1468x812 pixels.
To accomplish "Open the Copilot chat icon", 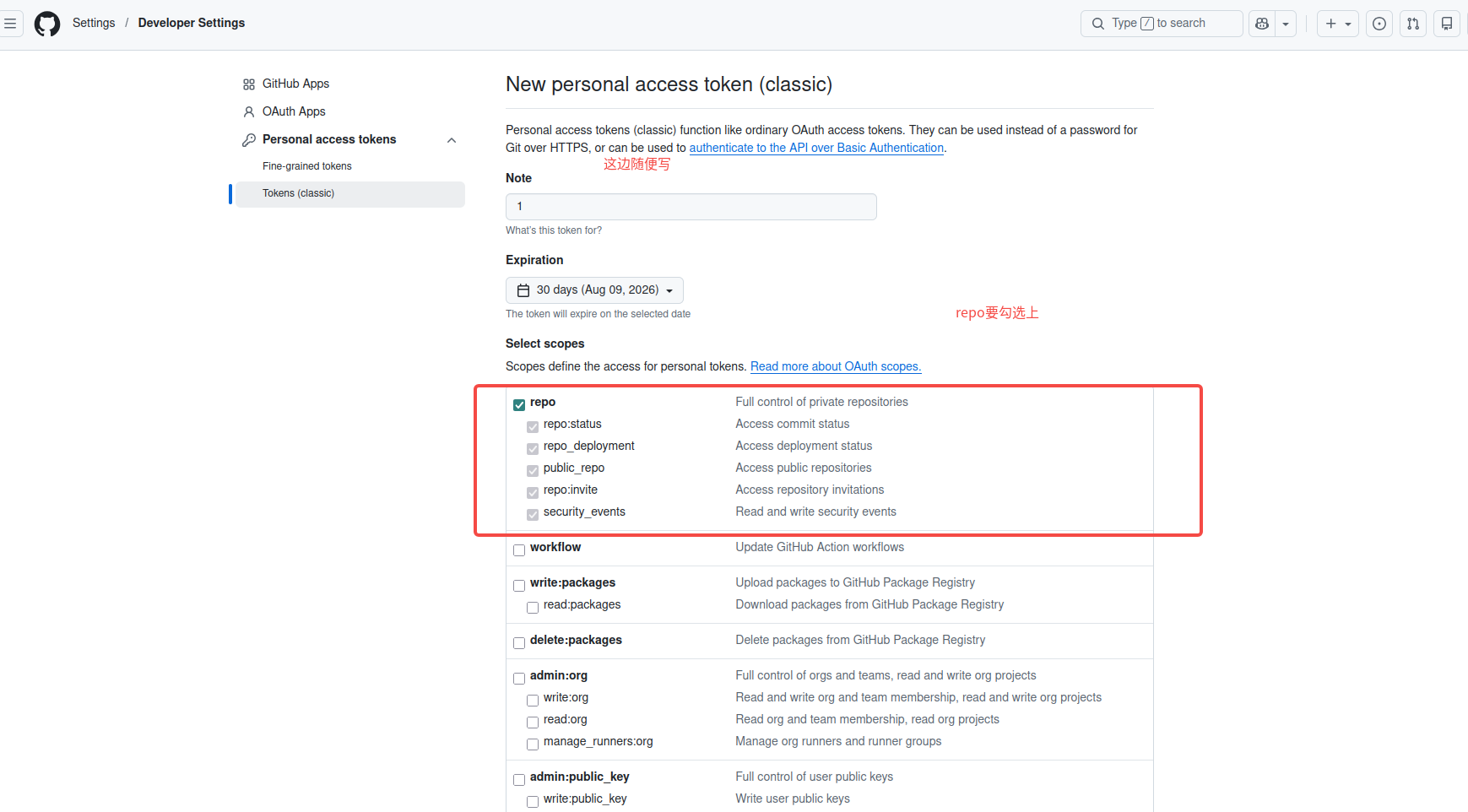I will tap(1262, 24).
